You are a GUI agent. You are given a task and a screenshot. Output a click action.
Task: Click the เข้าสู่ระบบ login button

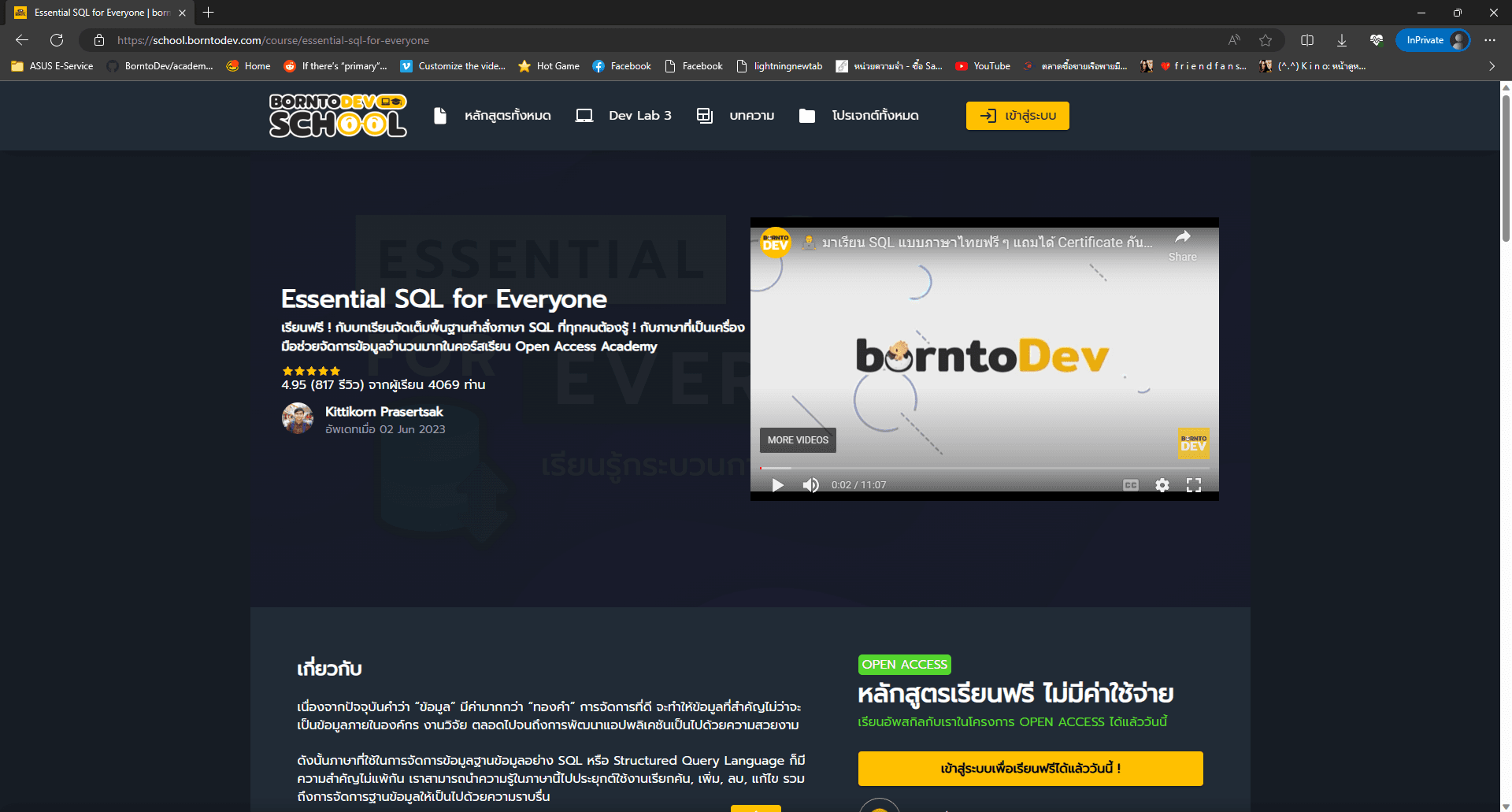point(1017,116)
